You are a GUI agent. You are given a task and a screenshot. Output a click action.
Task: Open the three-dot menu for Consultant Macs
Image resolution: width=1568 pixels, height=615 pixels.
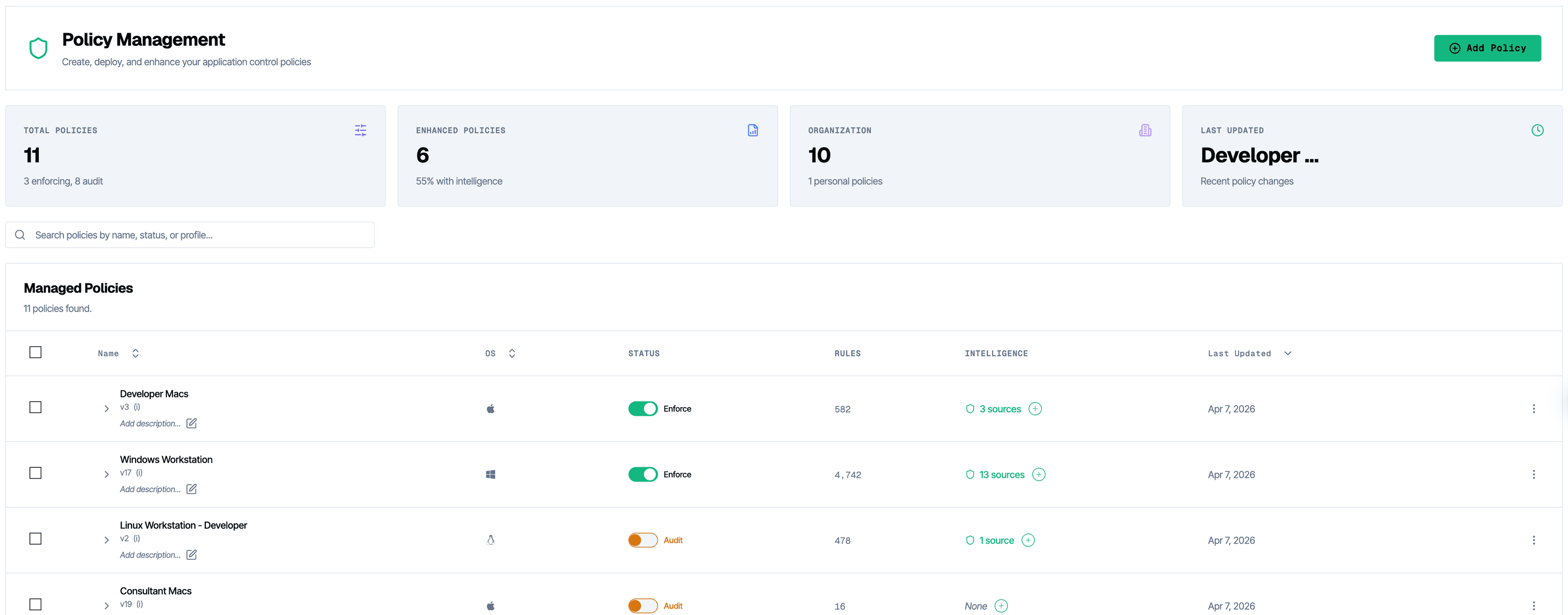coord(1535,606)
